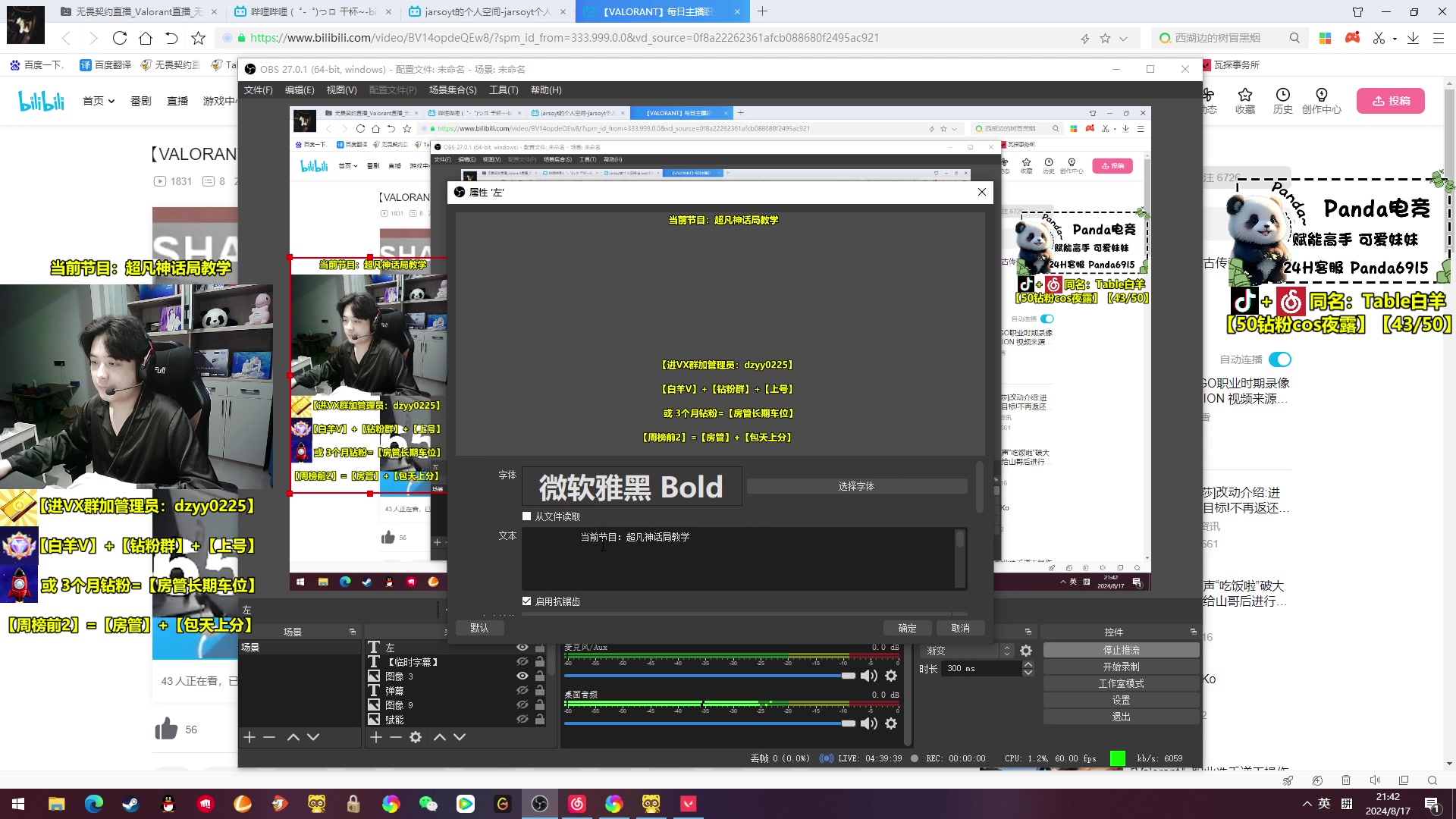Move source up in Sources list

point(439,737)
